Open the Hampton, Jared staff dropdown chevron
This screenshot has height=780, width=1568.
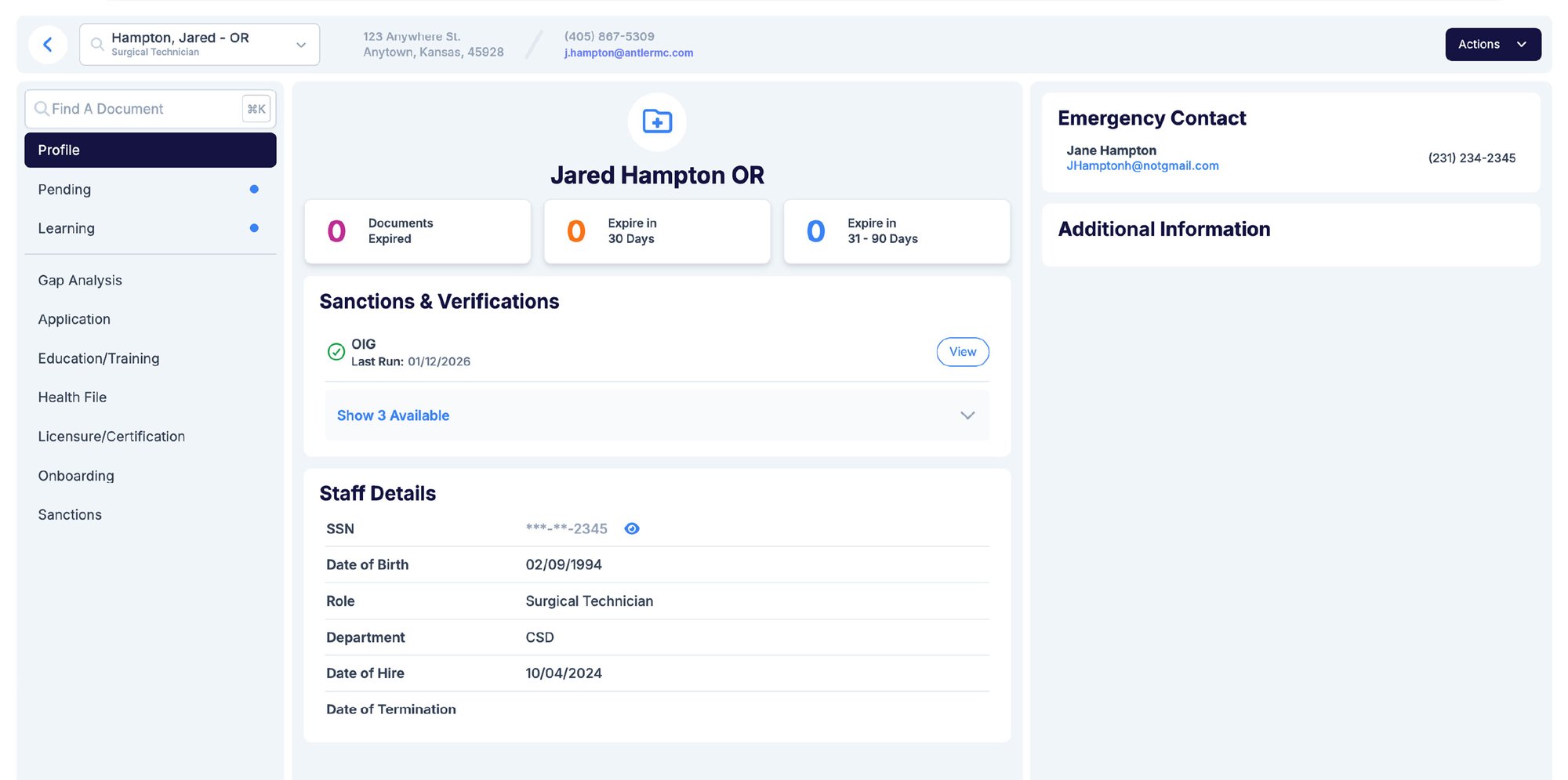point(301,45)
